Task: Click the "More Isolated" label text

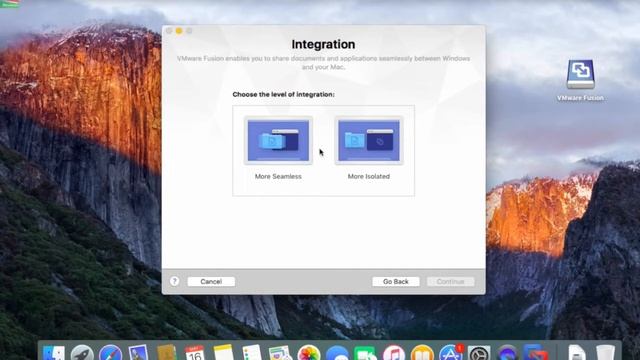Action: click(369, 176)
